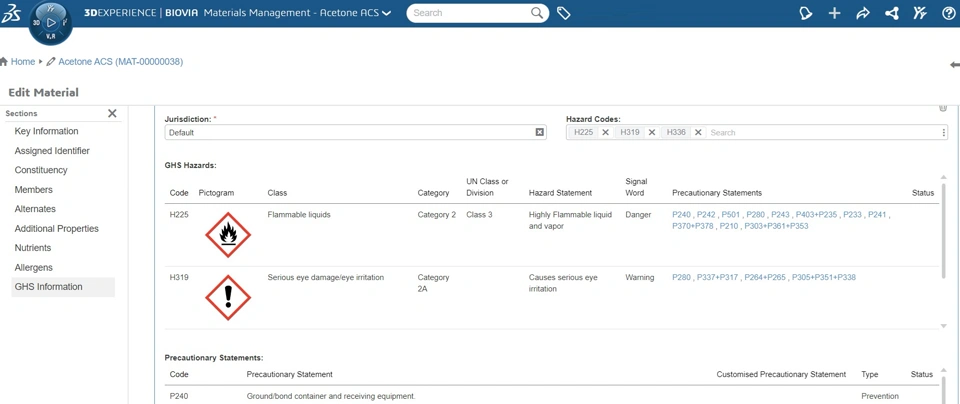Viewport: 960px width, 404px height.
Task: Open the P337+P317 precautionary link
Action: coord(718,277)
